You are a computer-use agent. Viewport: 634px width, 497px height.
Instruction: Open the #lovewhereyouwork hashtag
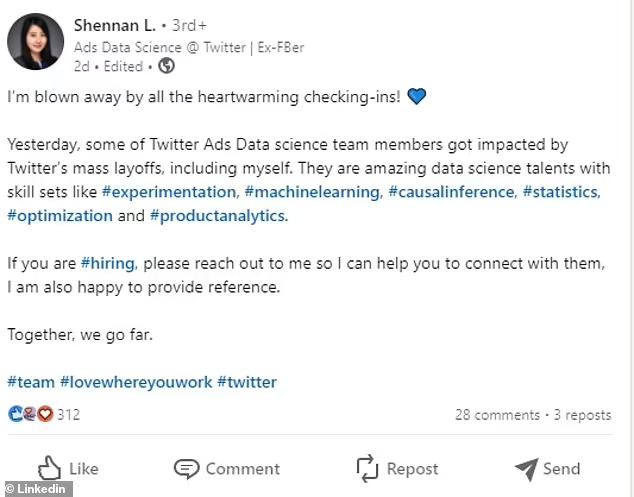click(x=136, y=382)
